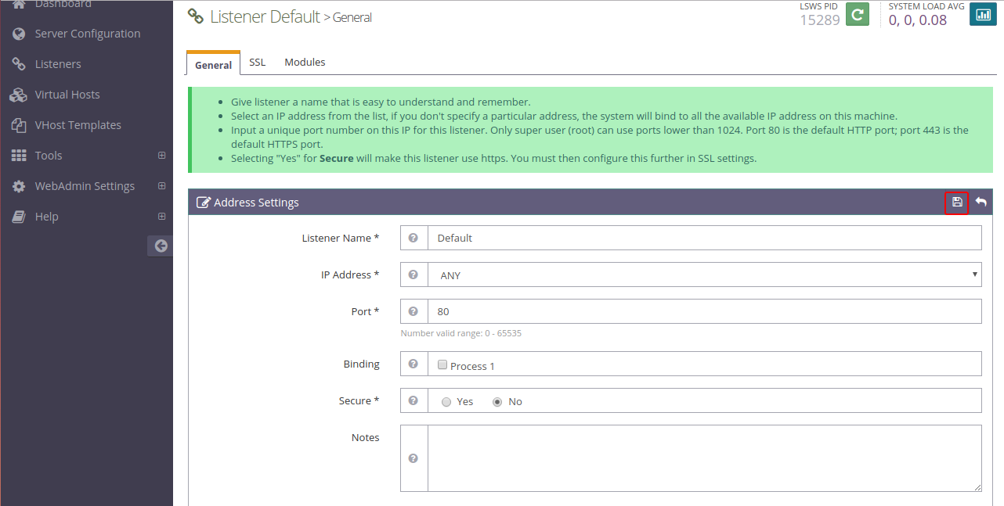Screen dimensions: 1004x506
Task: Click the help icon next to Binding
Action: coord(414,364)
